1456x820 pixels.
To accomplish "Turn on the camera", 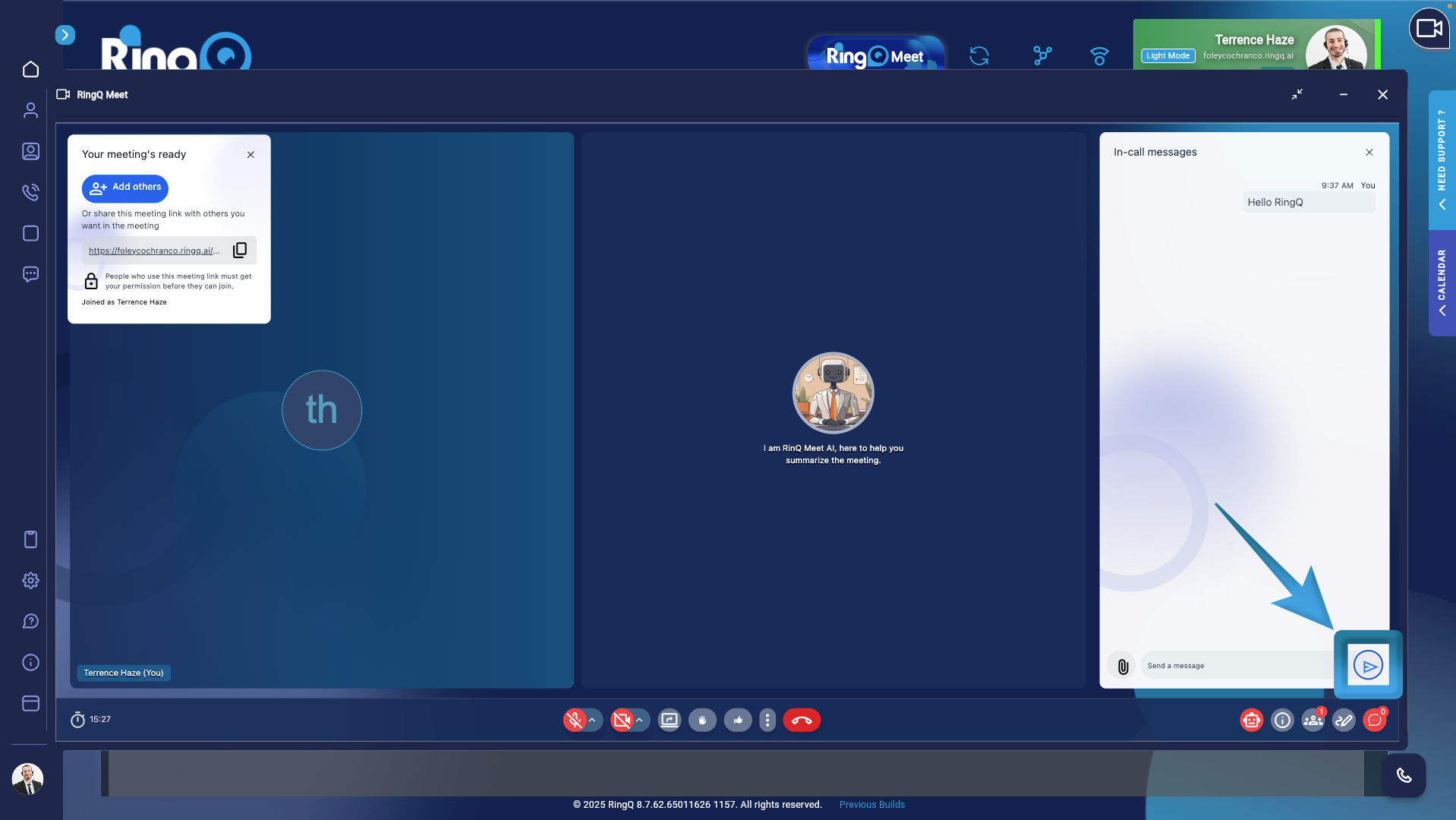I will click(x=623, y=720).
